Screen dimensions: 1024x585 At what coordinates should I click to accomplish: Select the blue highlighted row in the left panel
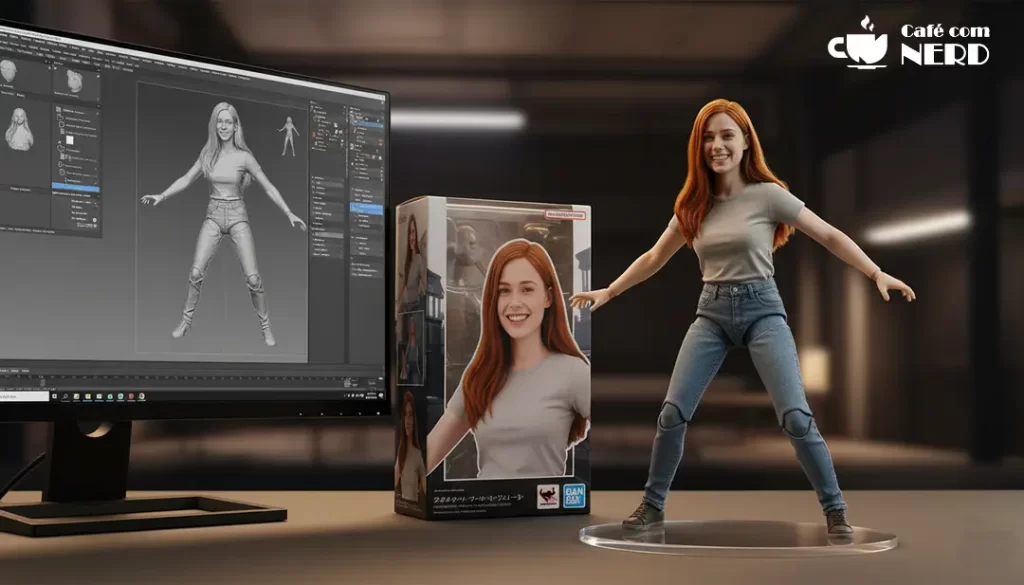coord(75,188)
